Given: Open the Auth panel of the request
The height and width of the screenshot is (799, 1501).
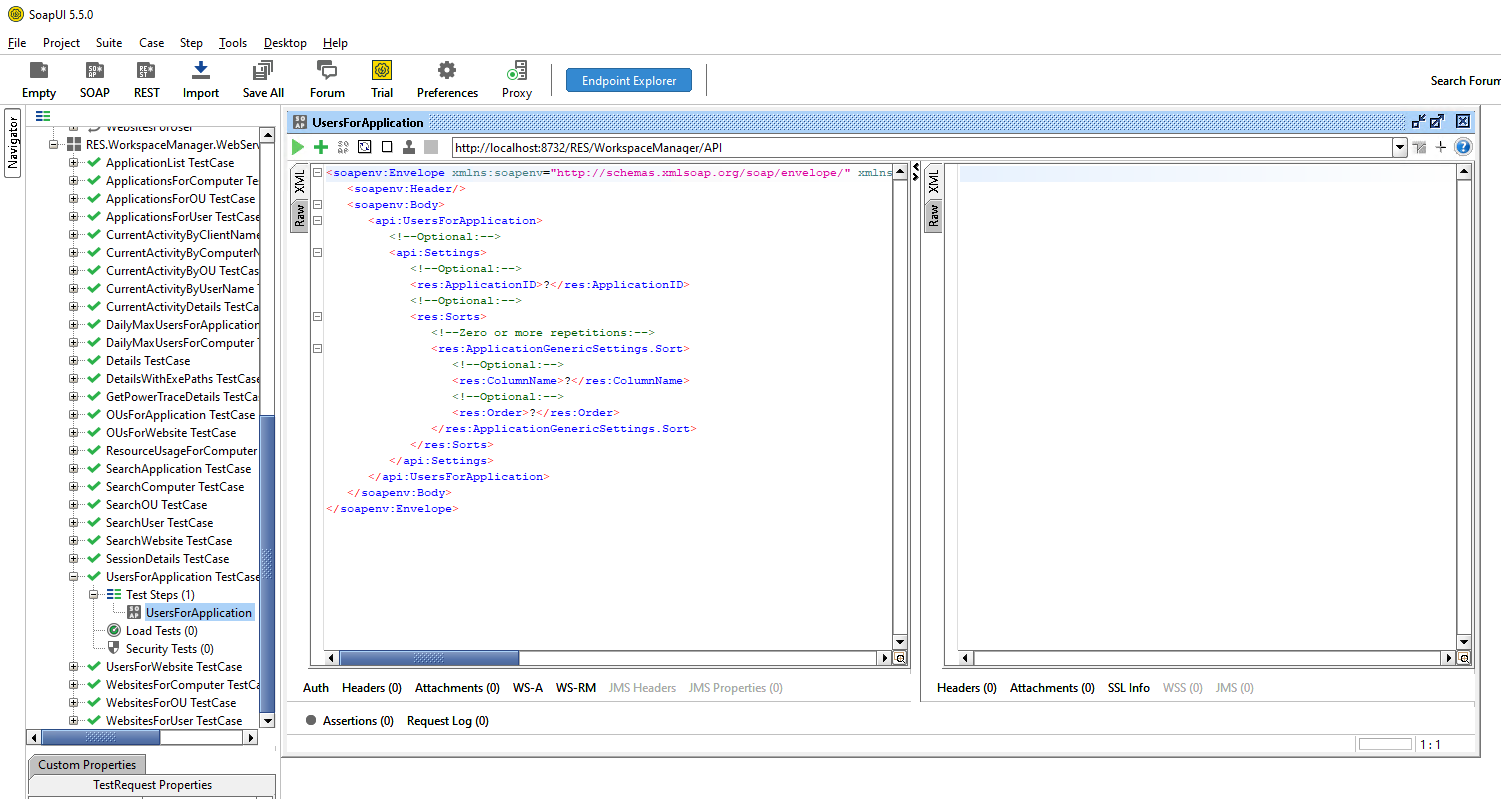Looking at the screenshot, I should pyautogui.click(x=315, y=687).
